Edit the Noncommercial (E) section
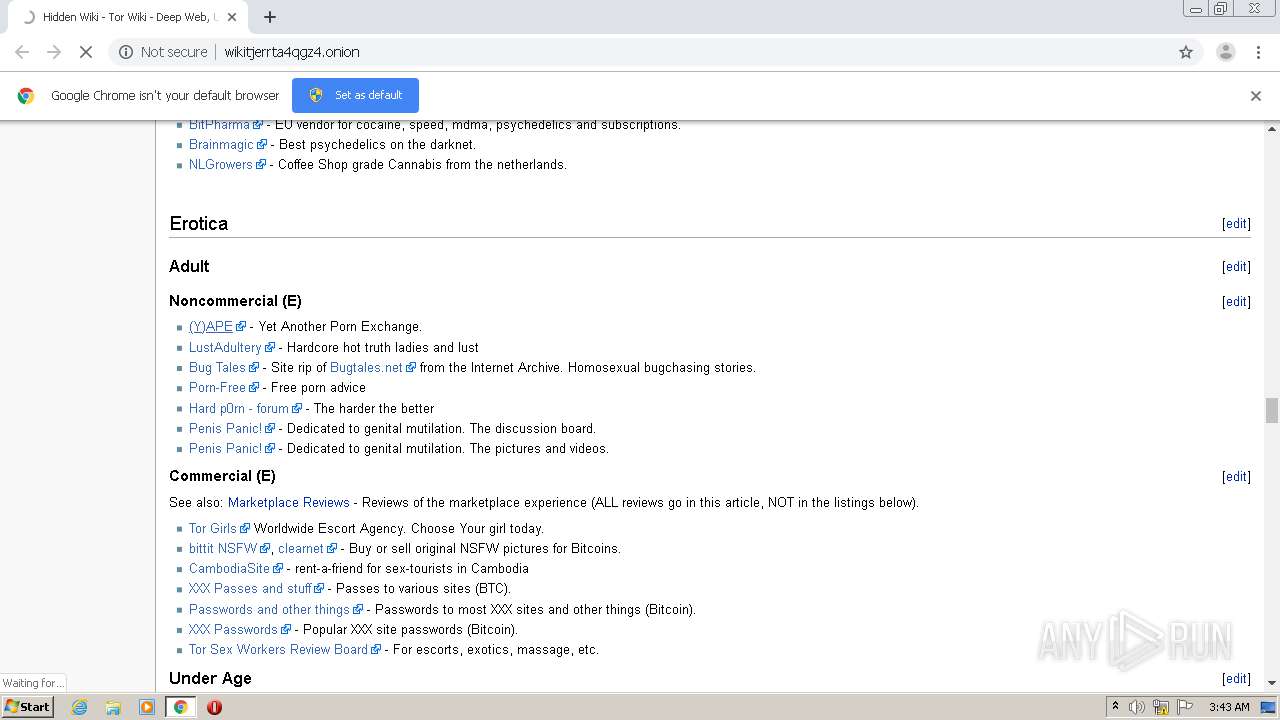This screenshot has width=1280, height=720. 1236,302
